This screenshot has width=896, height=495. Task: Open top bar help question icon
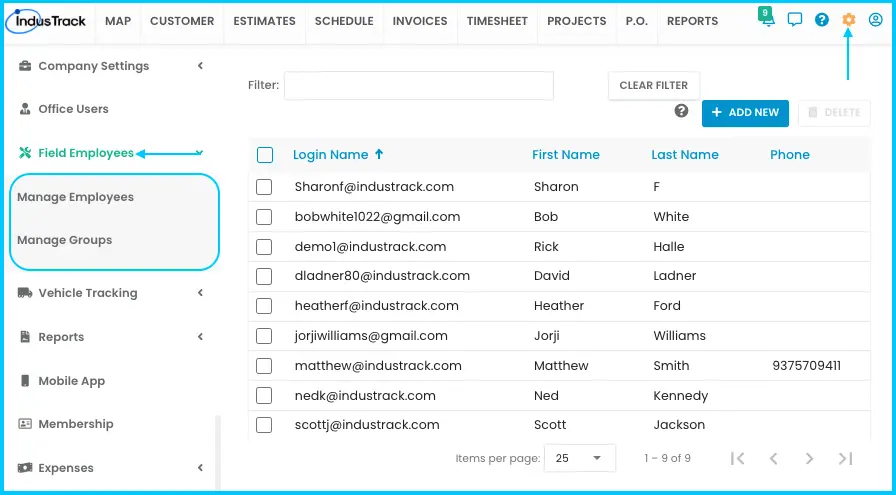(822, 20)
